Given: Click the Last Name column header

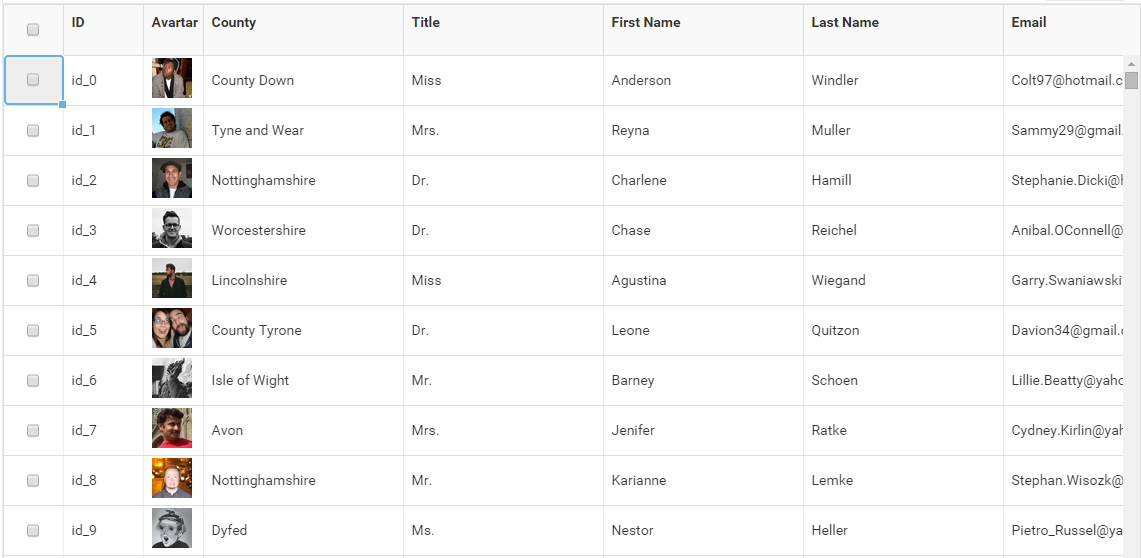Looking at the screenshot, I should (x=845, y=22).
